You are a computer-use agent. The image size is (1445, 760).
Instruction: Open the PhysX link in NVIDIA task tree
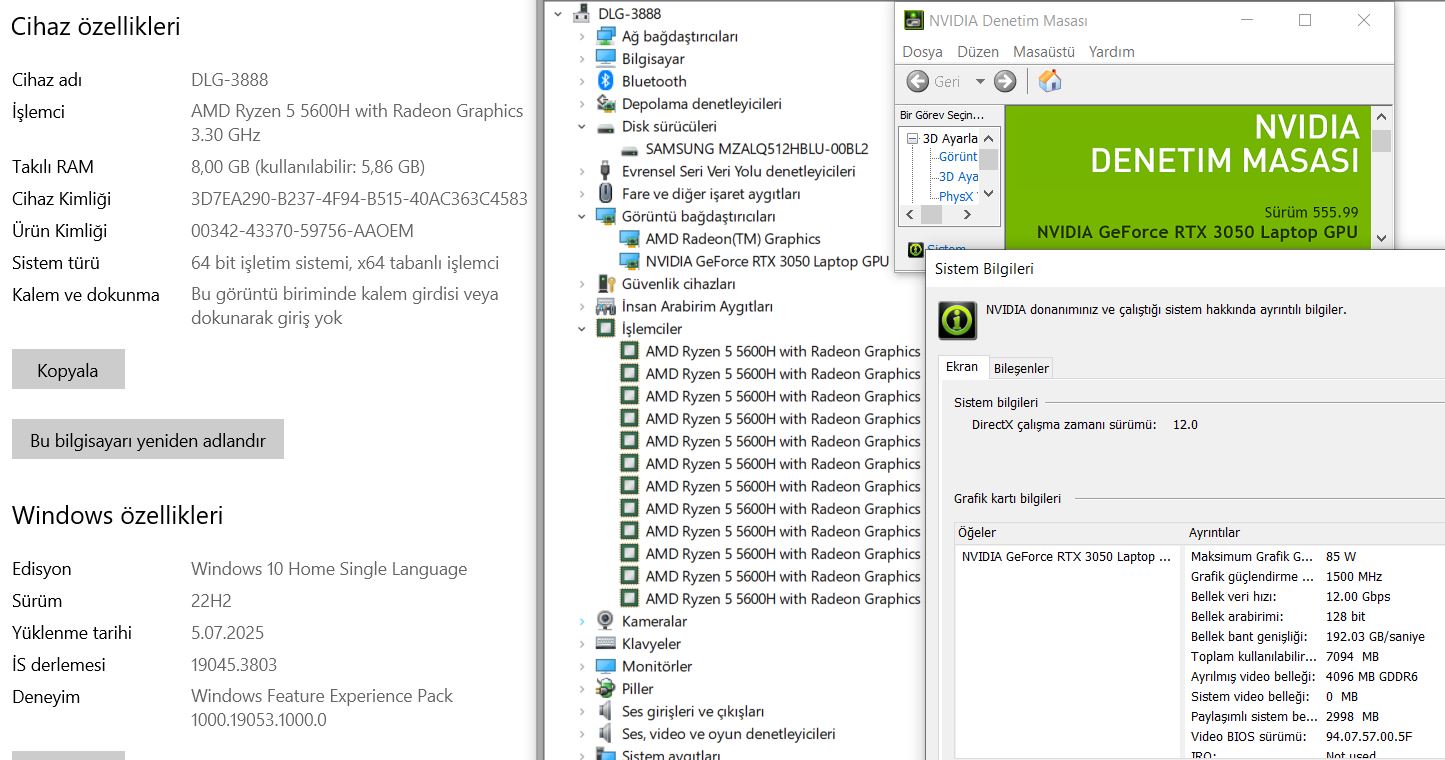(x=957, y=197)
